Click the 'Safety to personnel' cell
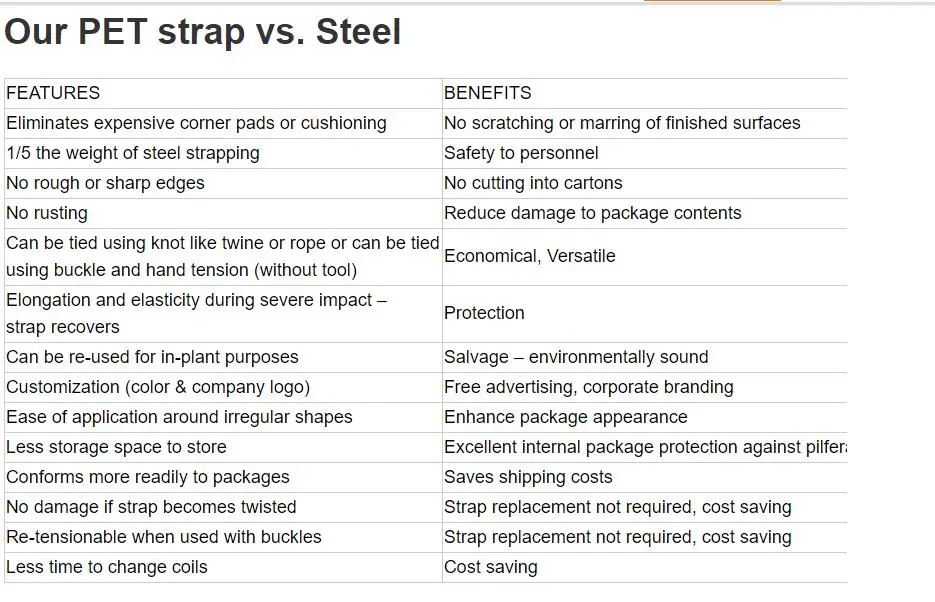 point(645,153)
